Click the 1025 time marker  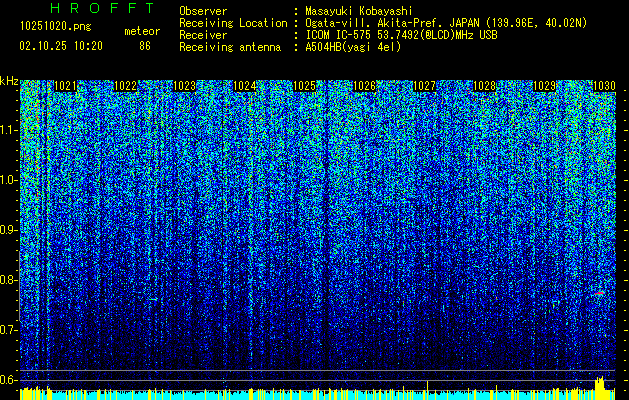point(304,86)
